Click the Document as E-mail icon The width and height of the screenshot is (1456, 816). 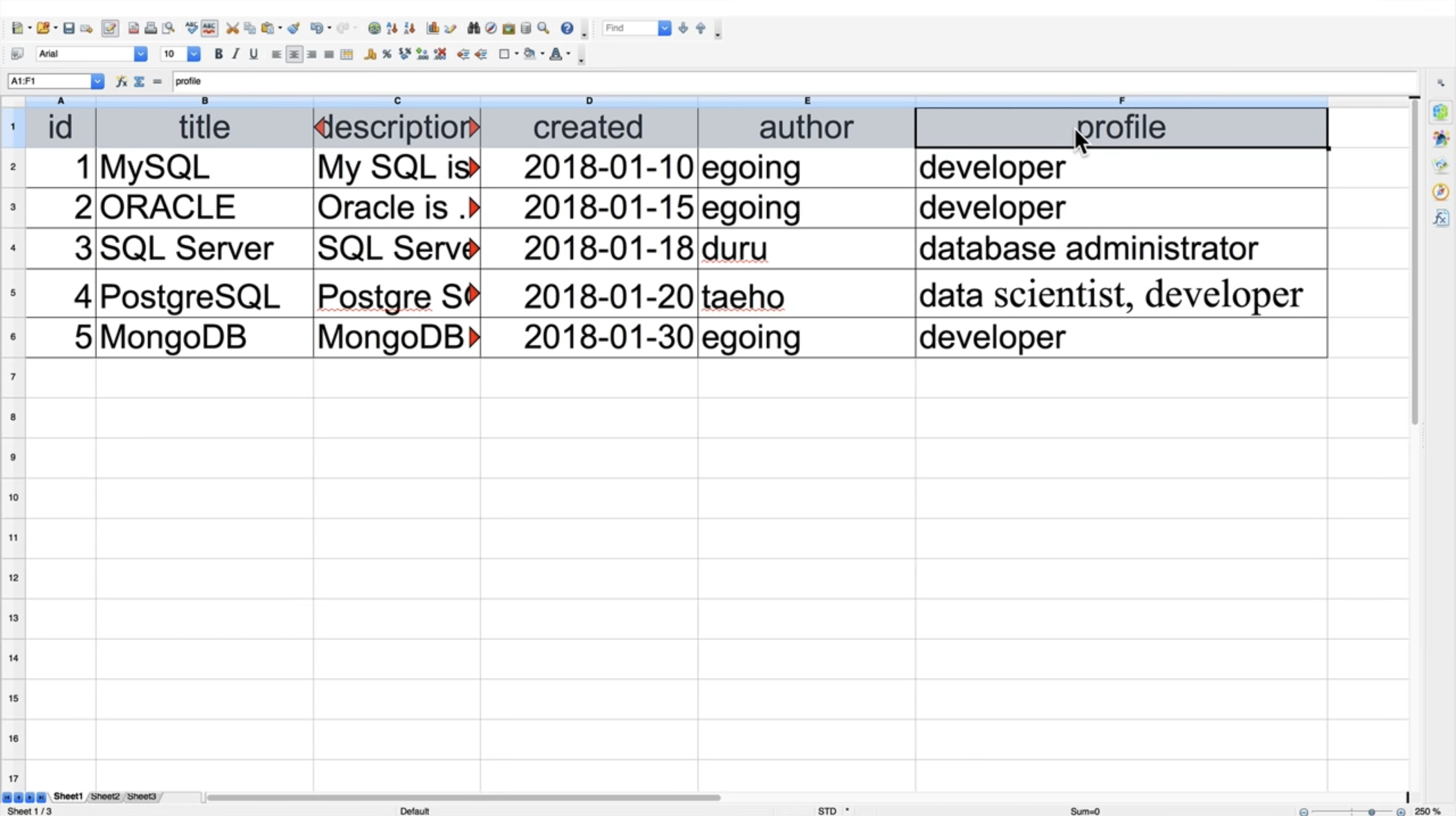86,28
